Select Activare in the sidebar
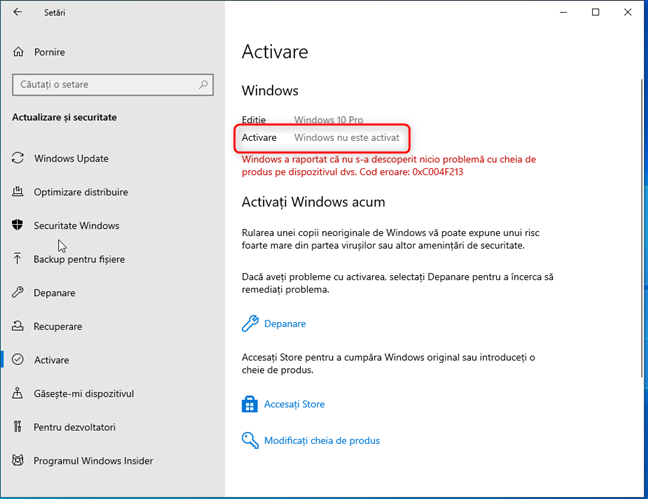 pyautogui.click(x=51, y=360)
